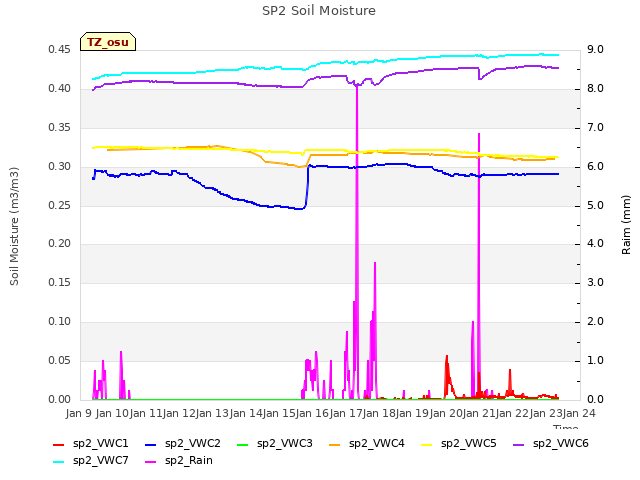Click the 0.45 left axis tick label
The height and width of the screenshot is (480, 640).
tap(59, 50)
